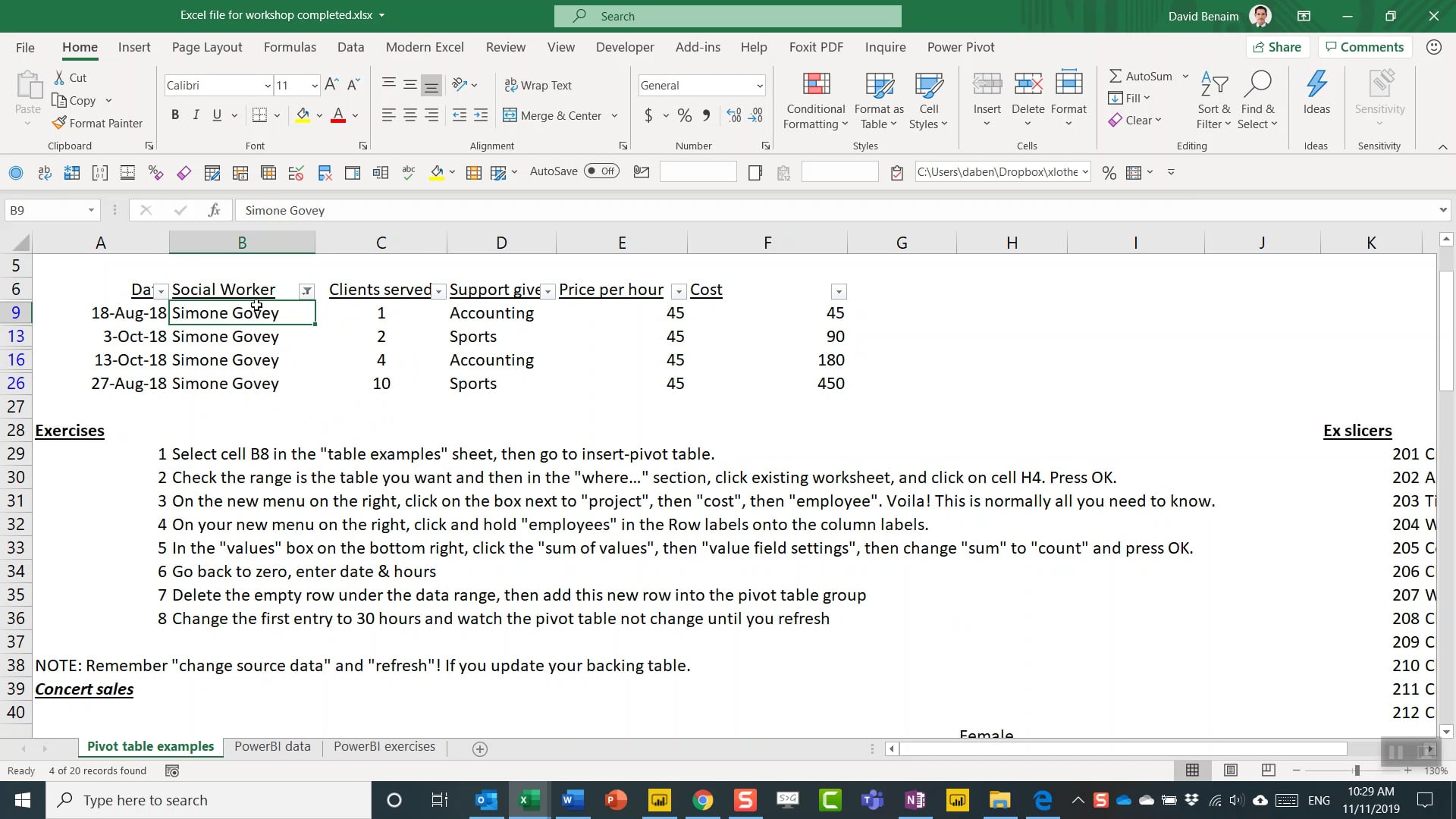The width and height of the screenshot is (1456, 819).
Task: Expand the General number format dropdown
Action: (x=760, y=85)
